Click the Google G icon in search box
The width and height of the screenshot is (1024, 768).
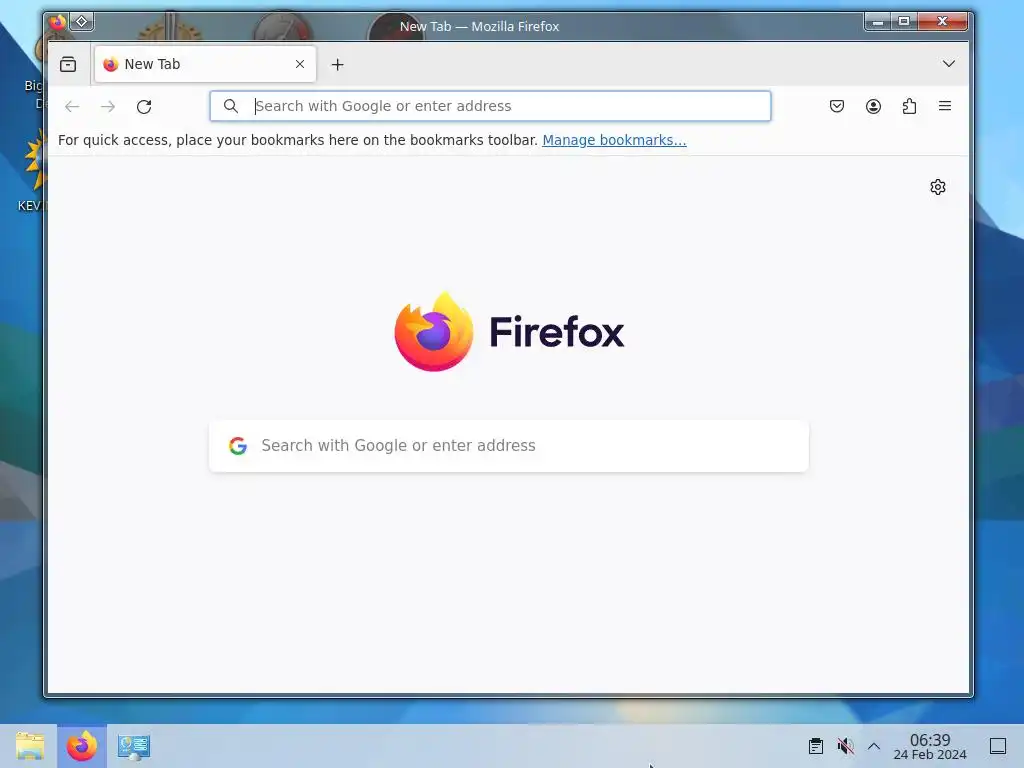pyautogui.click(x=238, y=445)
